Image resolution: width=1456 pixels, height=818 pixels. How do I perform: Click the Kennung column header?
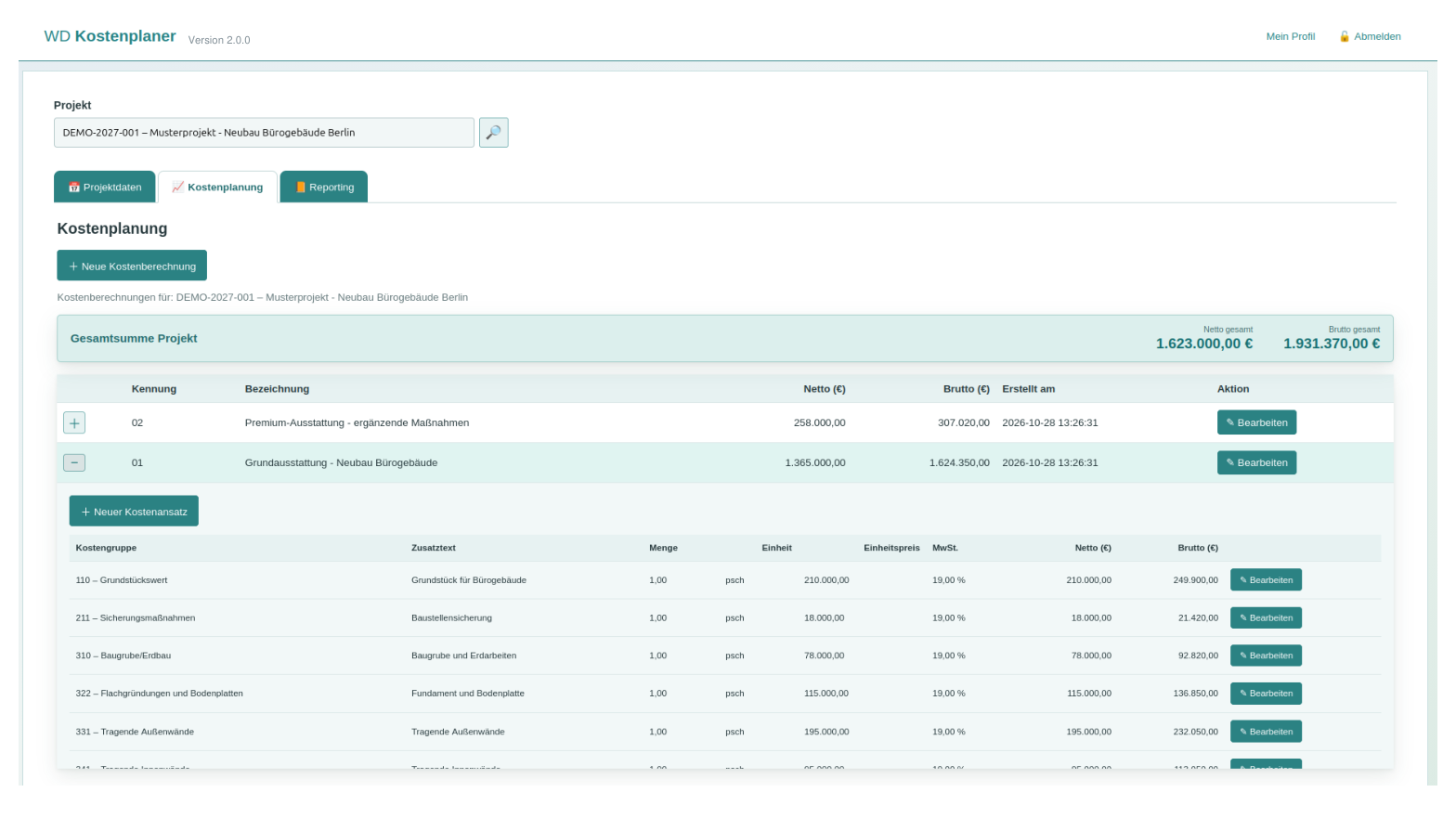(153, 389)
